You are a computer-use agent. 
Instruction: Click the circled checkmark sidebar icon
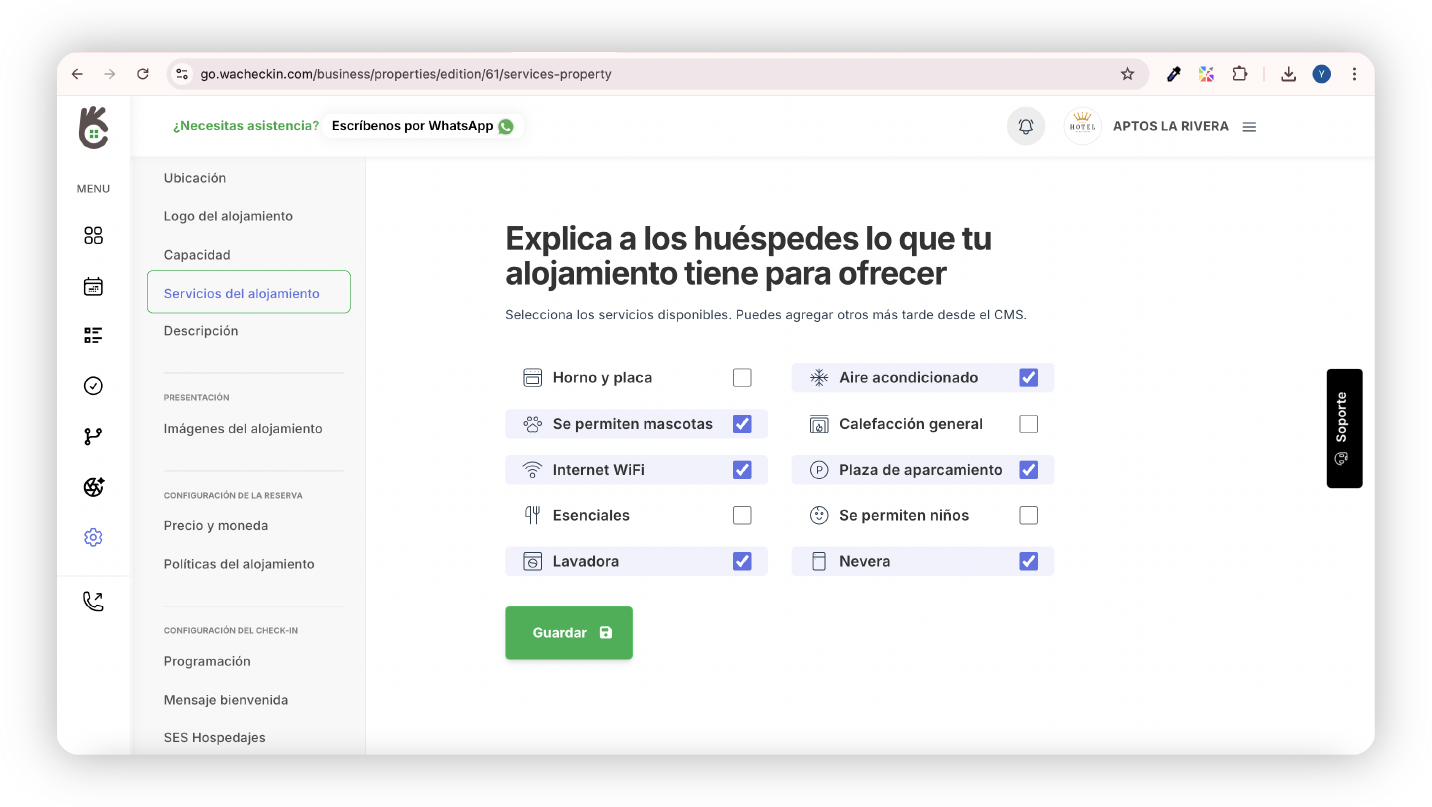click(93, 386)
